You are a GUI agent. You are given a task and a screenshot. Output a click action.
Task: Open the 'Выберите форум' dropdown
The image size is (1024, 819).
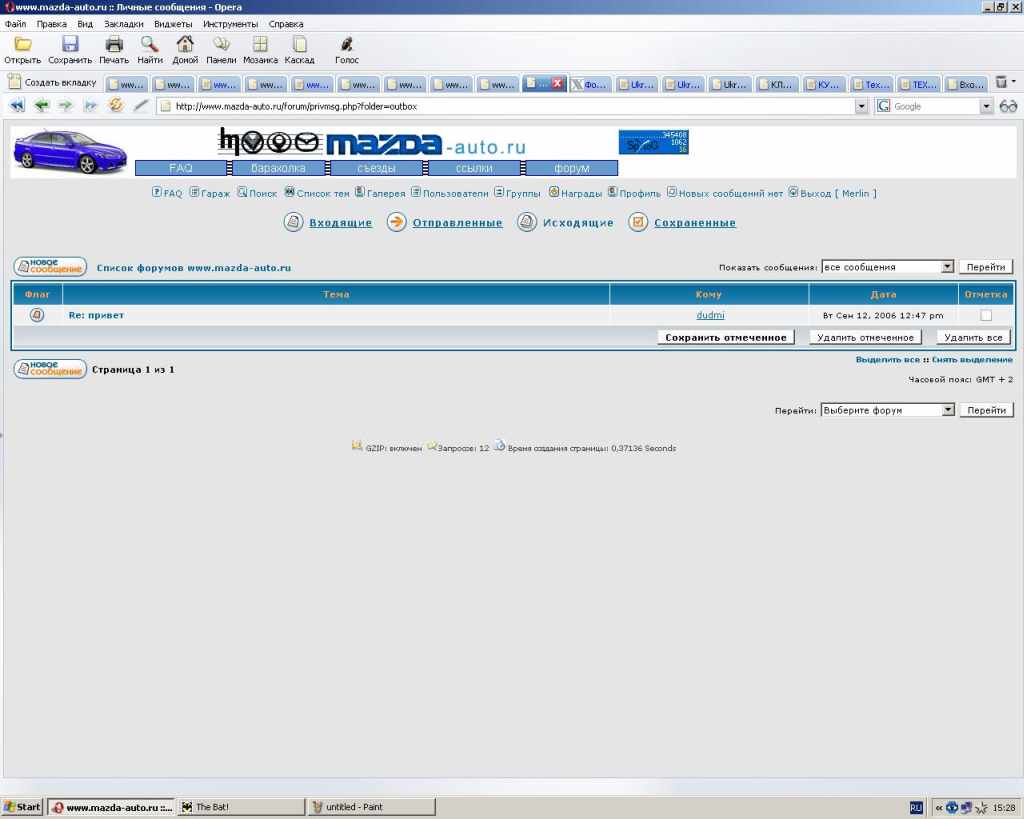point(947,410)
